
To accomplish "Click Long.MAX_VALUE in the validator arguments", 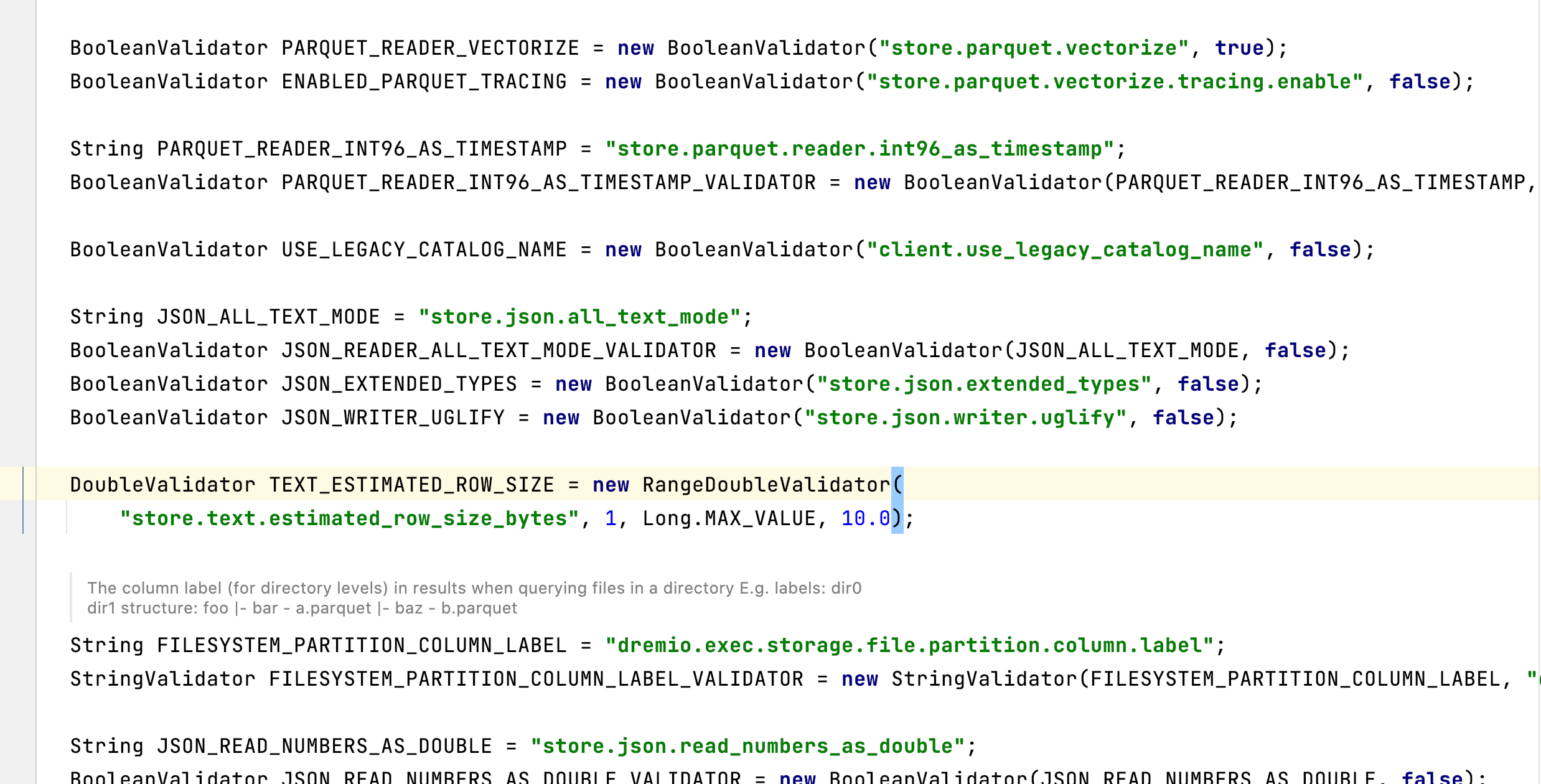I will 729,518.
